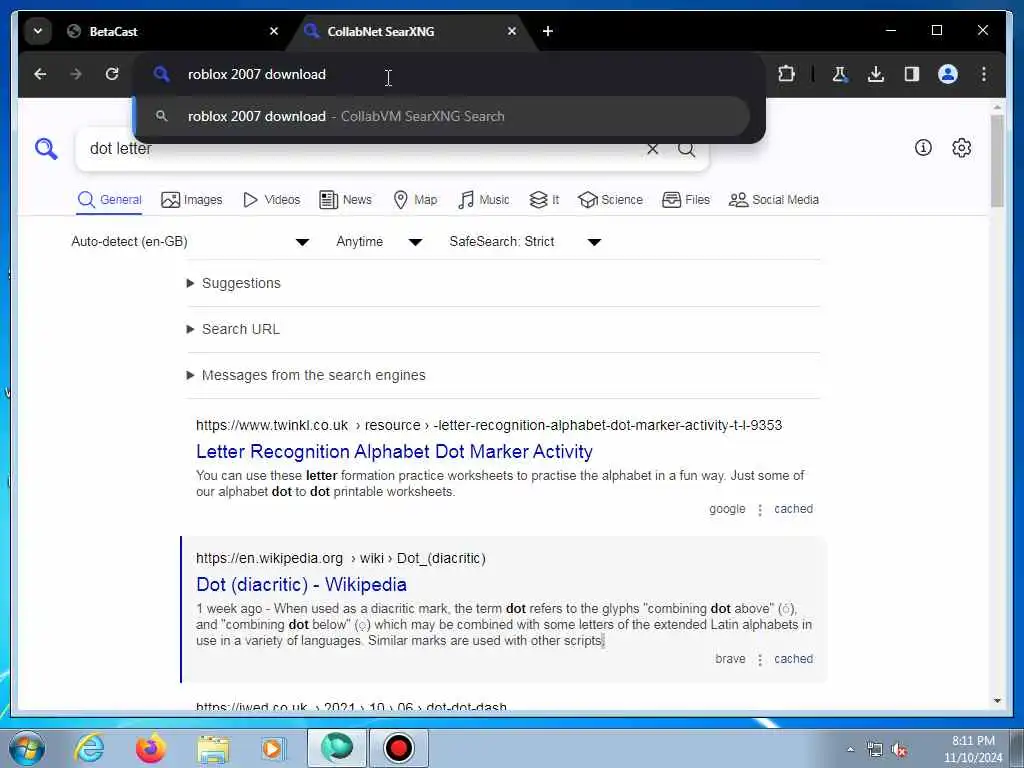Toggle the browser side panel icon
The width and height of the screenshot is (1024, 768).
pyautogui.click(x=912, y=74)
